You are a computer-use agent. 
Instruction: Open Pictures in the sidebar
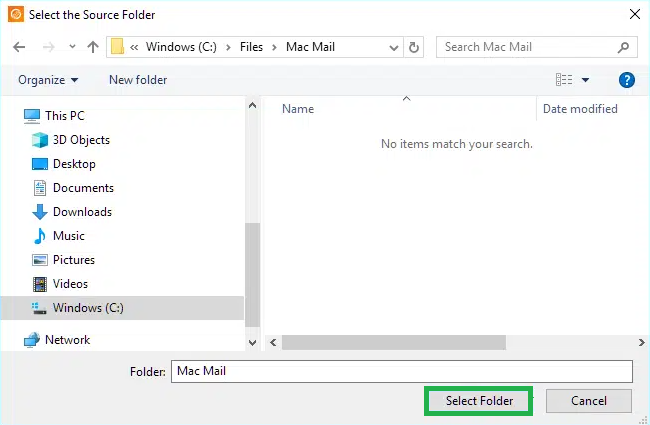(x=74, y=260)
